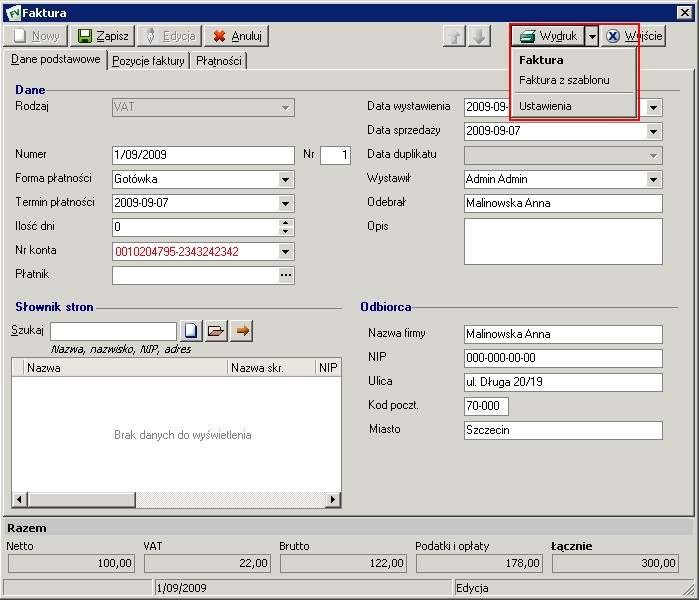This screenshot has height=600, width=699.
Task: Expand the Wydruk dropdown arrow
Action: click(x=592, y=36)
